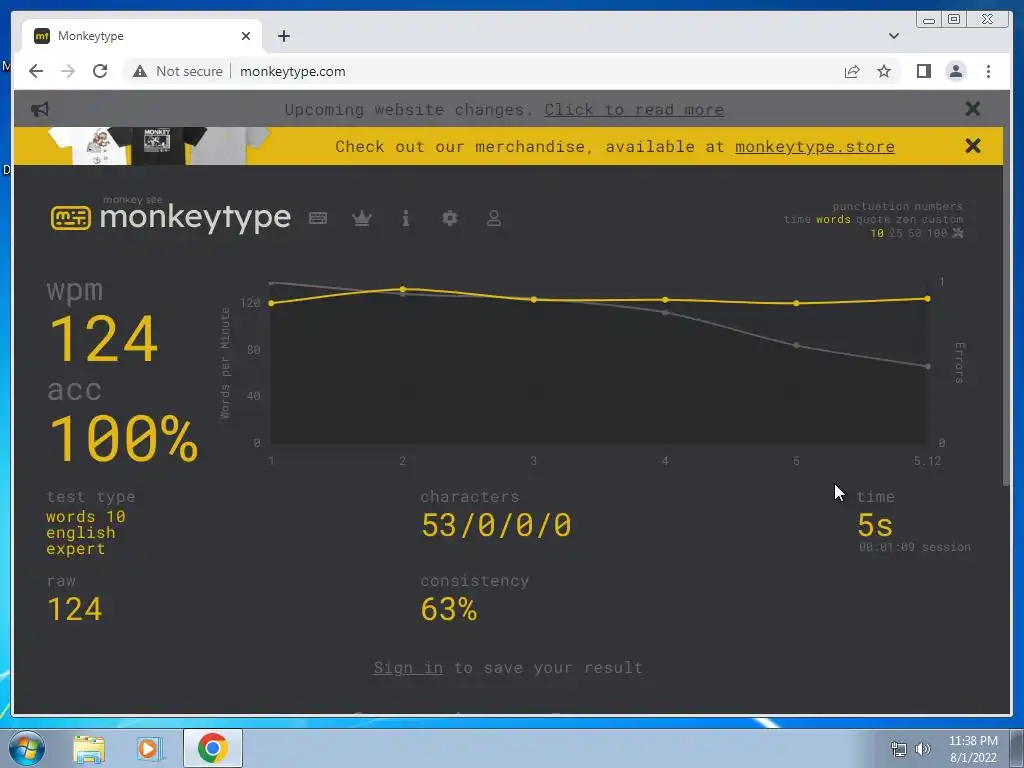The image size is (1024, 768).
Task: Select the quote test mode
Action: tap(872, 219)
